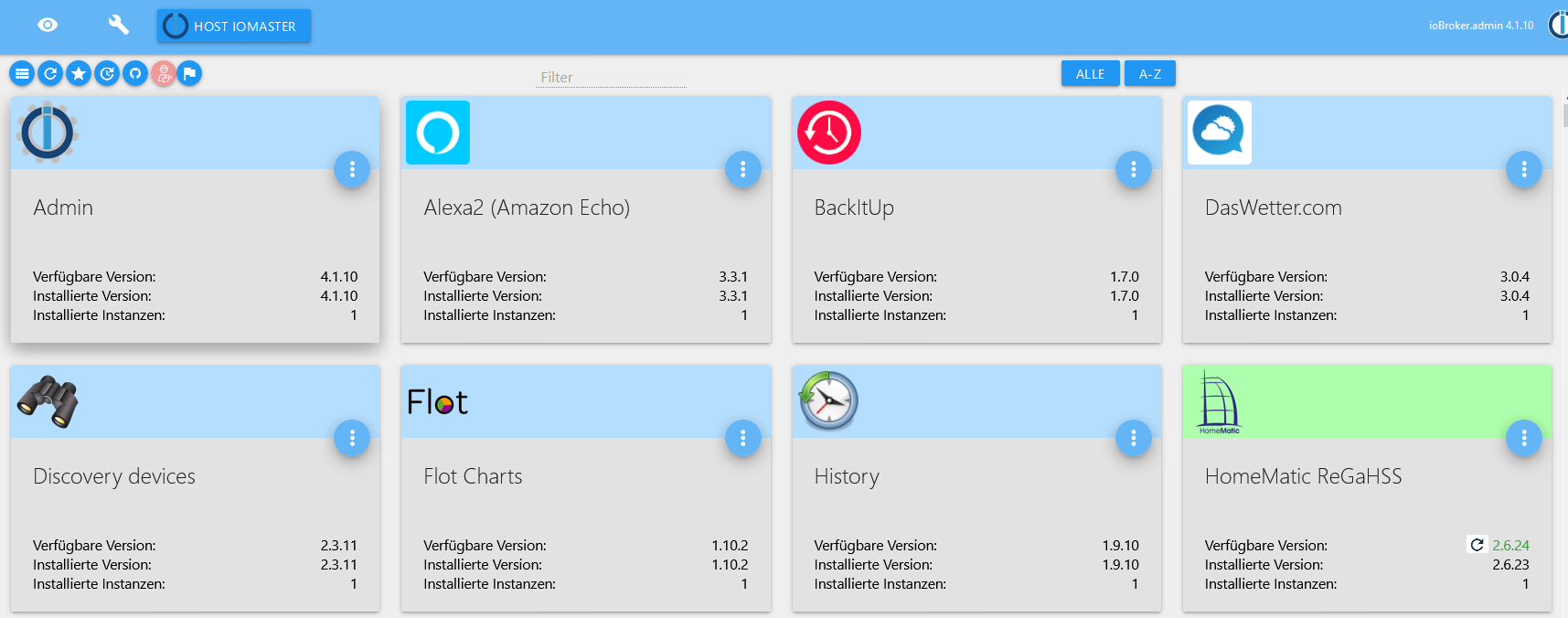This screenshot has width=1568, height=618.
Task: Click the HOST IOMASTER button
Action: point(234,26)
